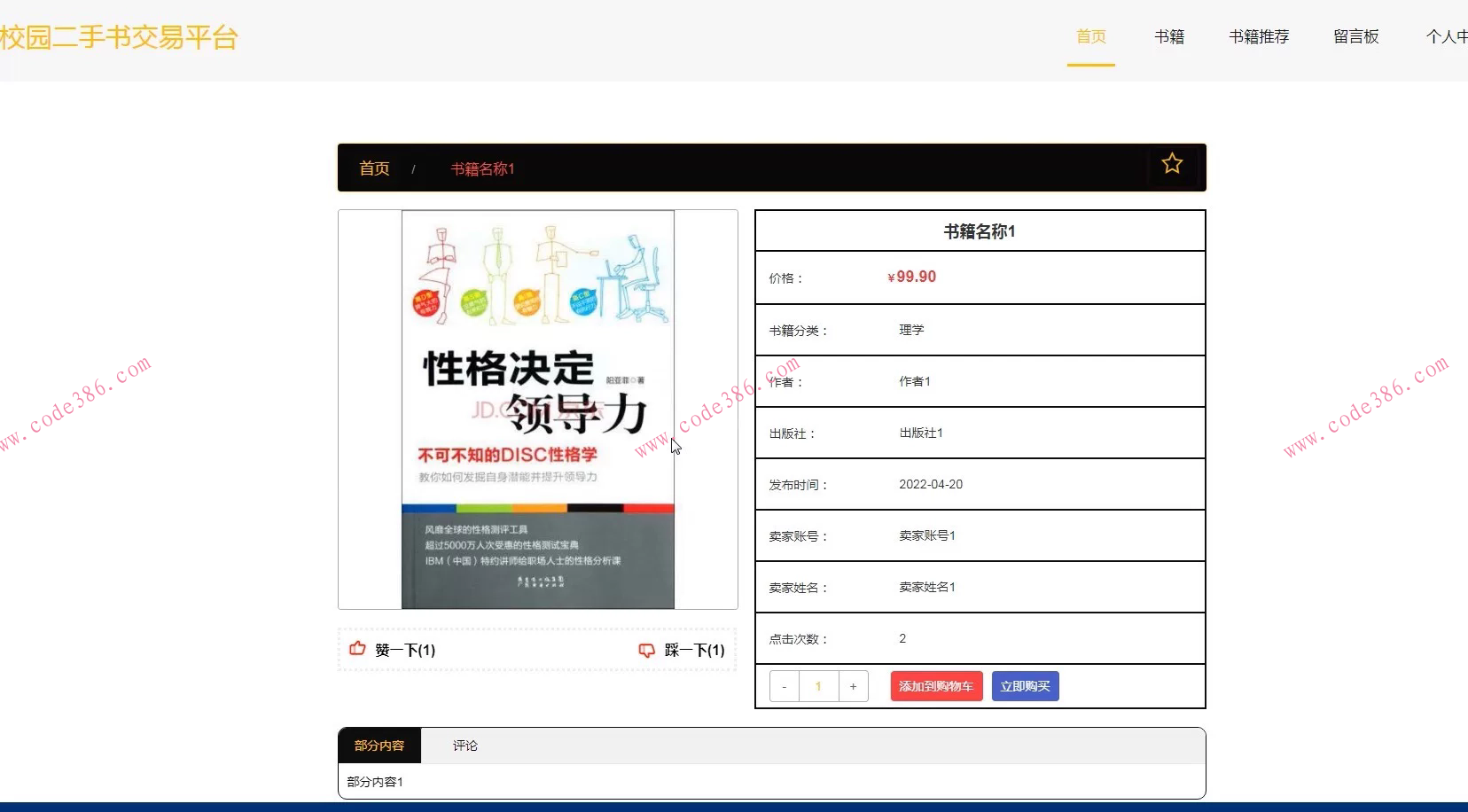Click the 首页 menu item in top navigation
The height and width of the screenshot is (812, 1468).
pos(1091,36)
